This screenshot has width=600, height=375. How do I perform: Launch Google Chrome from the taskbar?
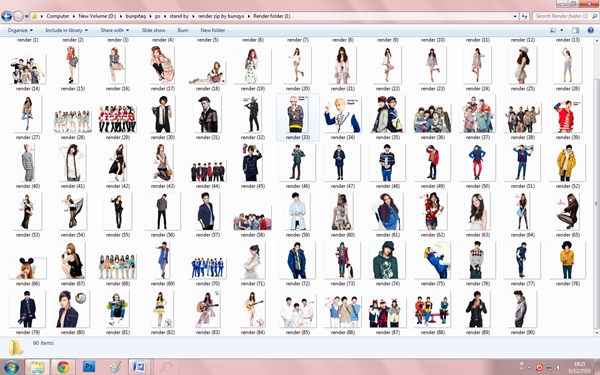click(x=63, y=367)
